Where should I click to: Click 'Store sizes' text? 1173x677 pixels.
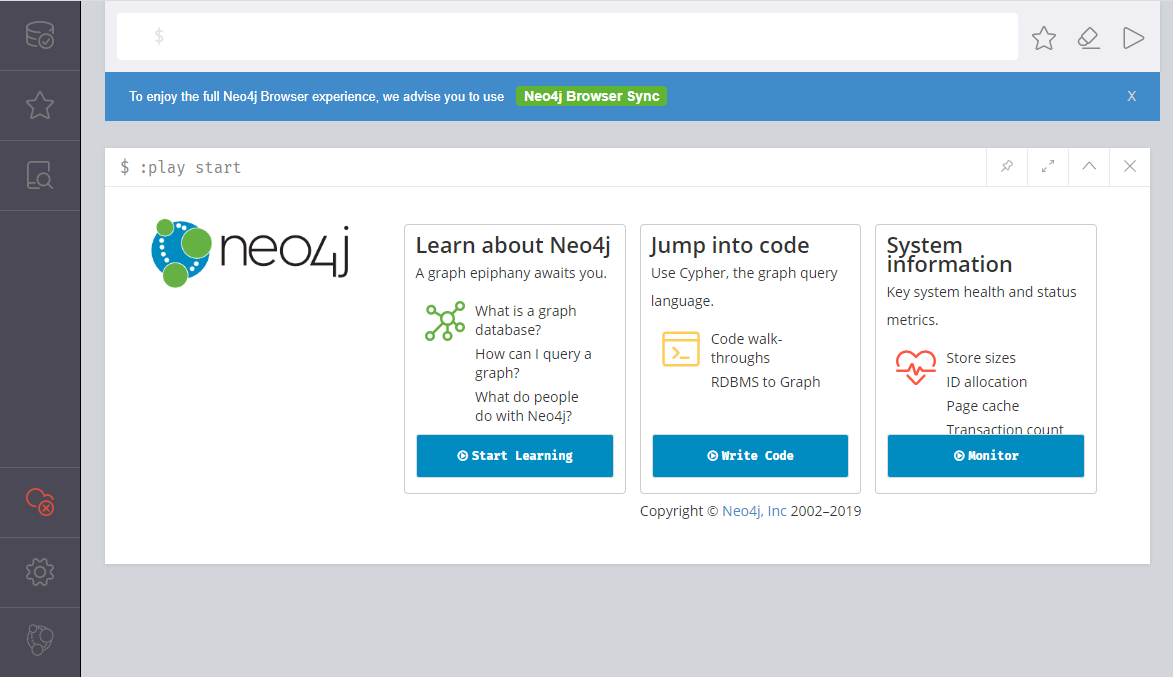tap(981, 358)
